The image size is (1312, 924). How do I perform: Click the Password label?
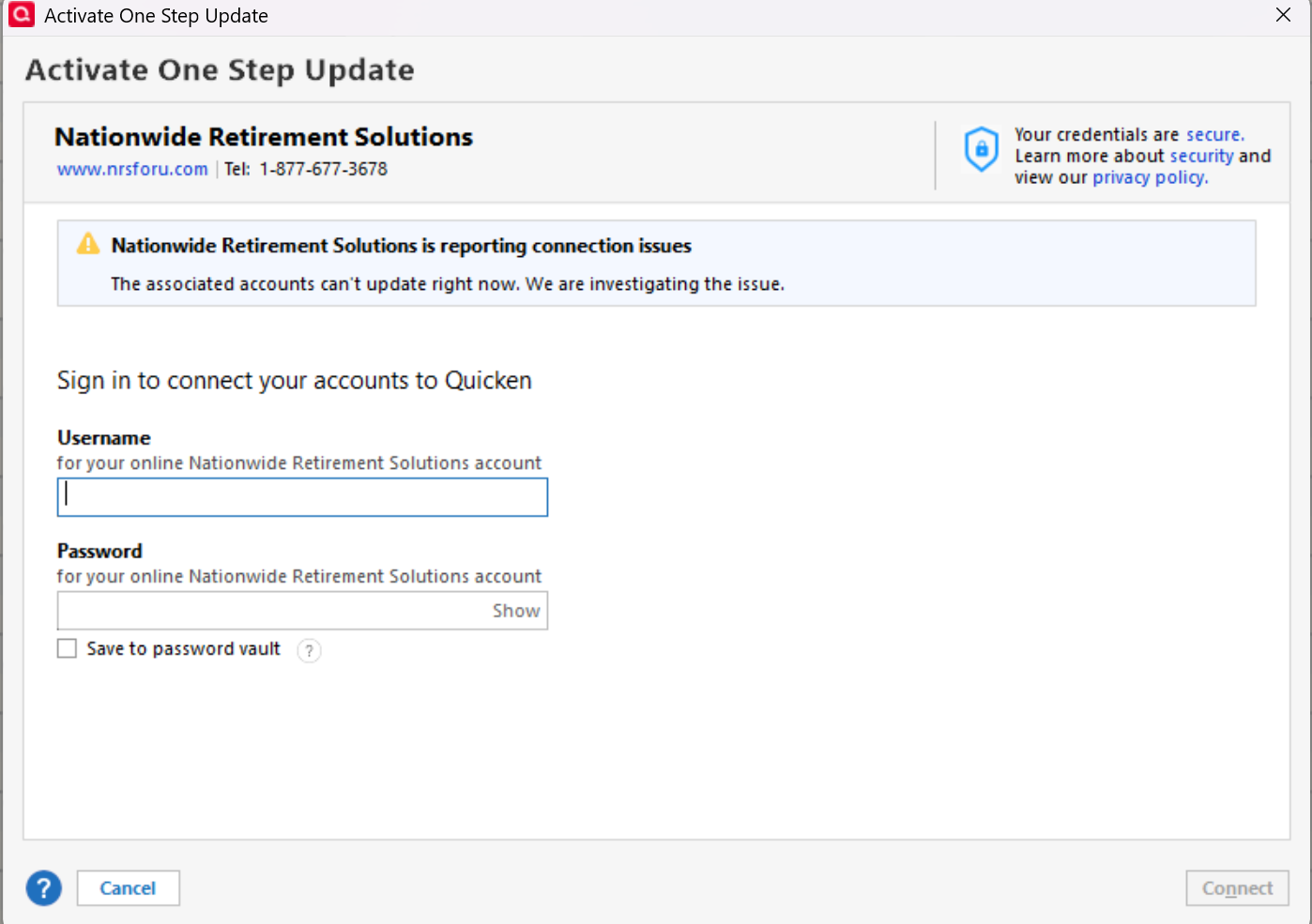99,551
